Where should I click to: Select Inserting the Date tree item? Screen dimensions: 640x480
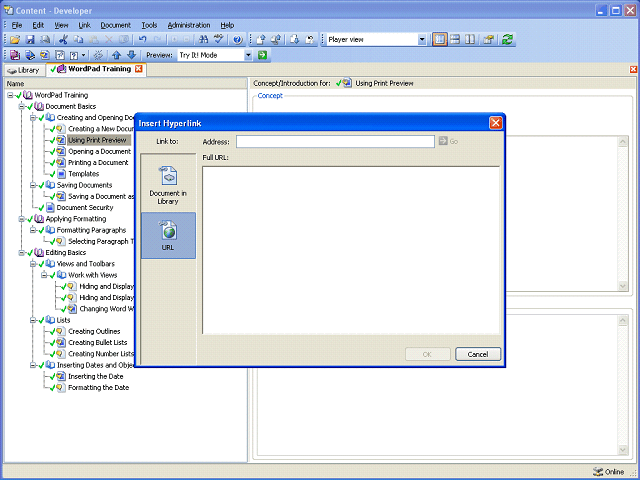coord(95,376)
